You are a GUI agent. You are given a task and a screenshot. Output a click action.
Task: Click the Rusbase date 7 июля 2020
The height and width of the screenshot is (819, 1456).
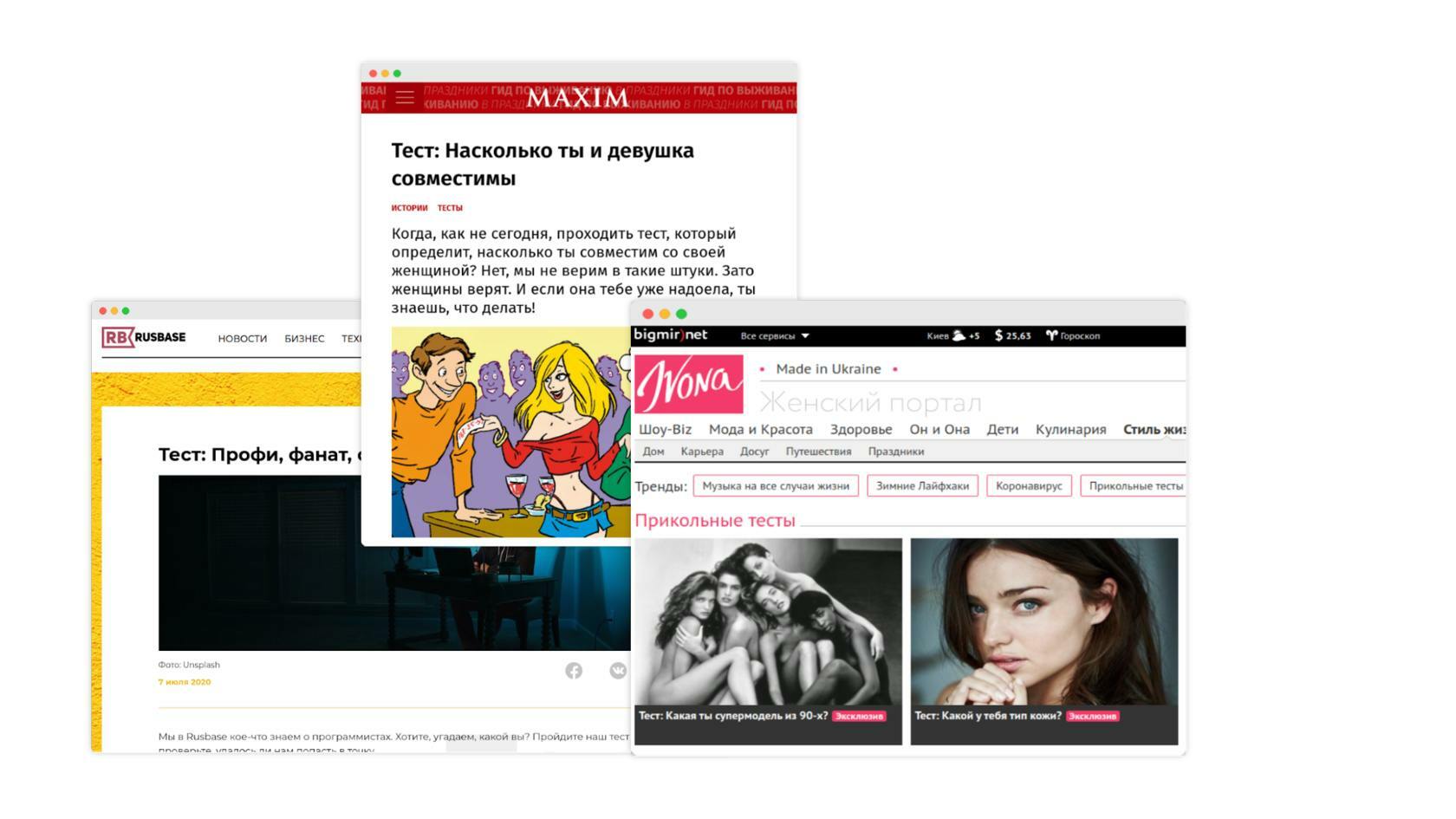185,682
